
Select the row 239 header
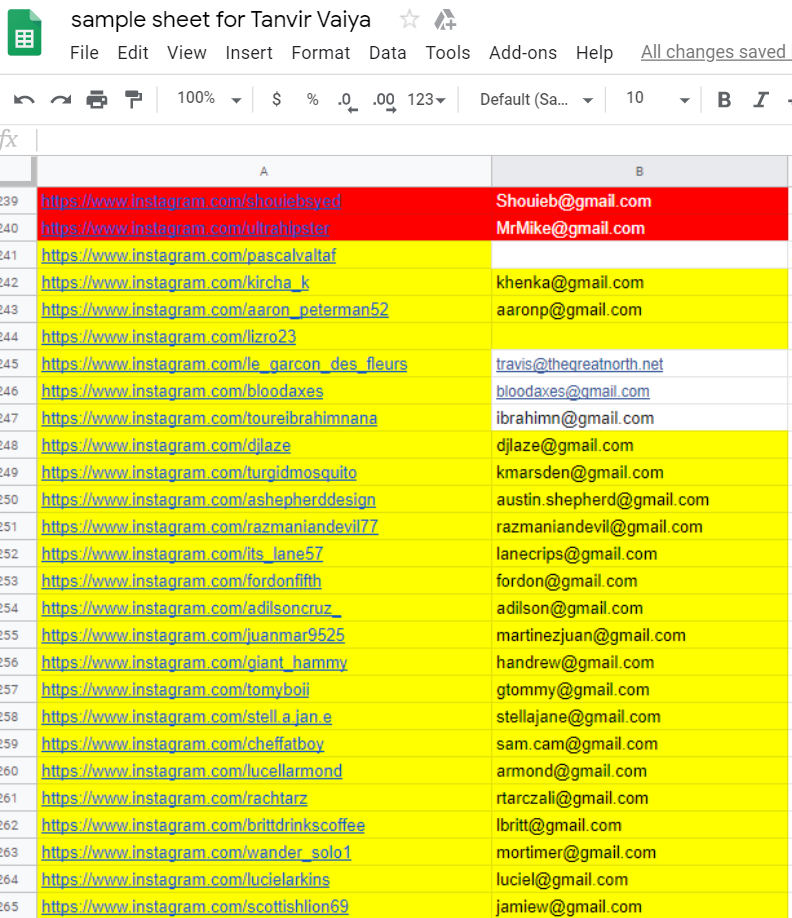point(18,201)
